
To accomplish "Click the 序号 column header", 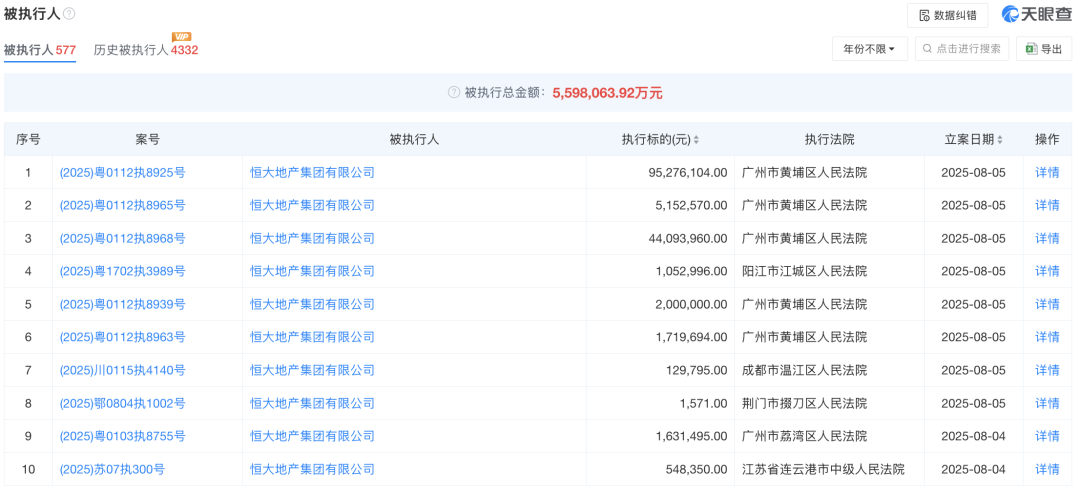I will pos(28,140).
